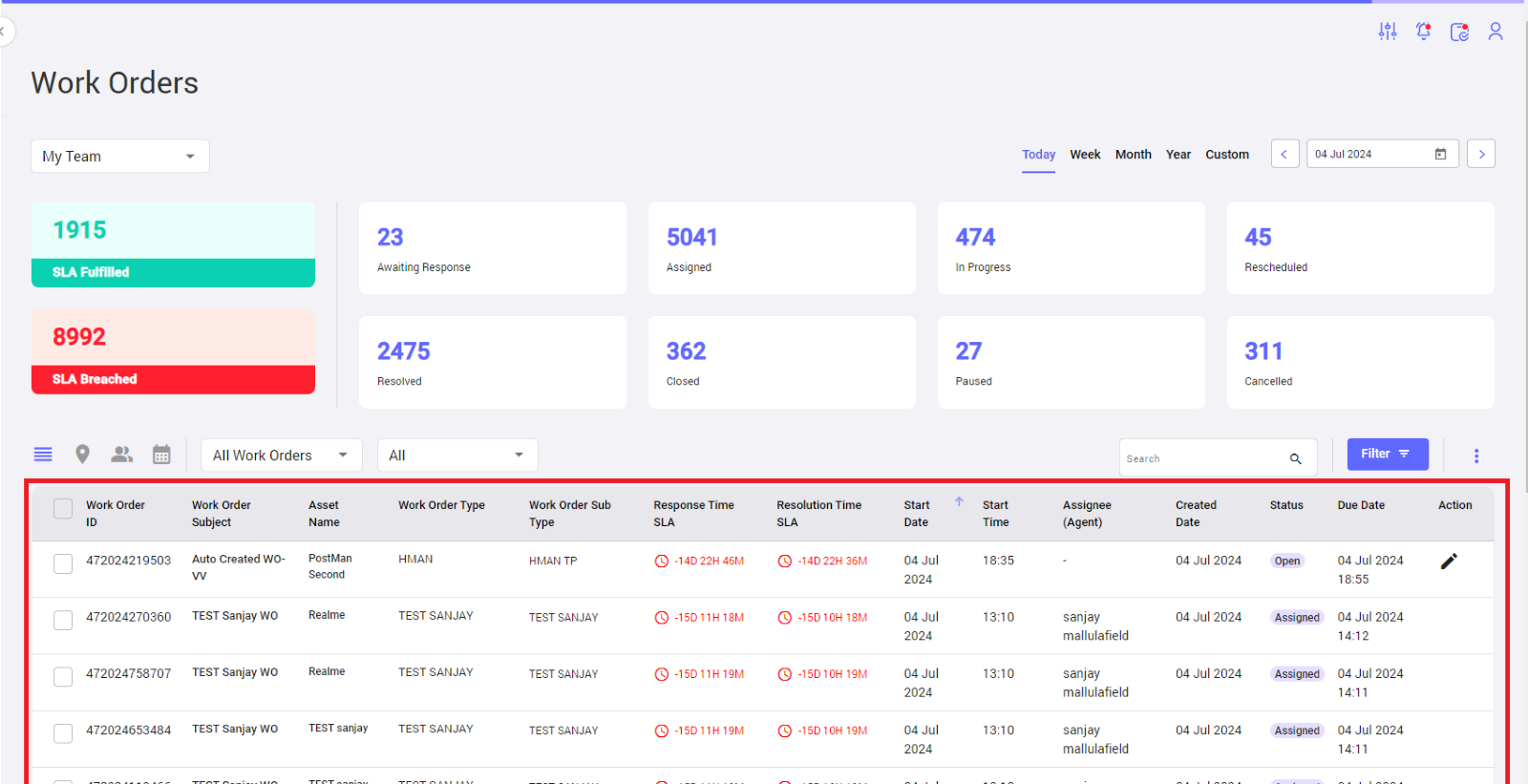Open the Assigned 5041 card

[x=782, y=248]
